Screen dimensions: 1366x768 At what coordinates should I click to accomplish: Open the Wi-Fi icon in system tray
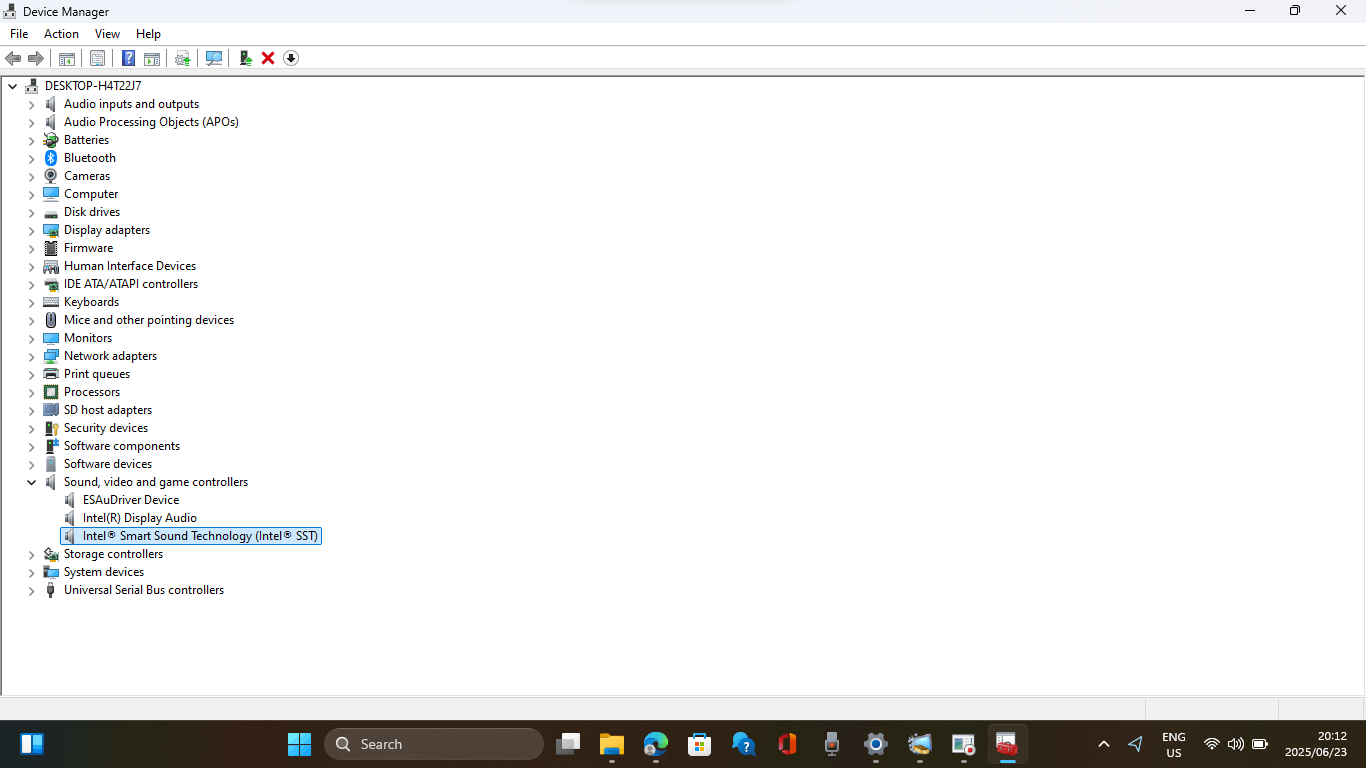coord(1211,744)
